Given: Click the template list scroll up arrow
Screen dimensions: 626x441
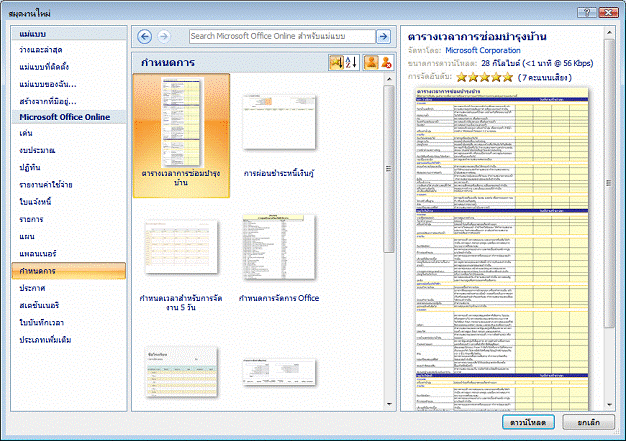Looking at the screenshot, I should point(389,79).
